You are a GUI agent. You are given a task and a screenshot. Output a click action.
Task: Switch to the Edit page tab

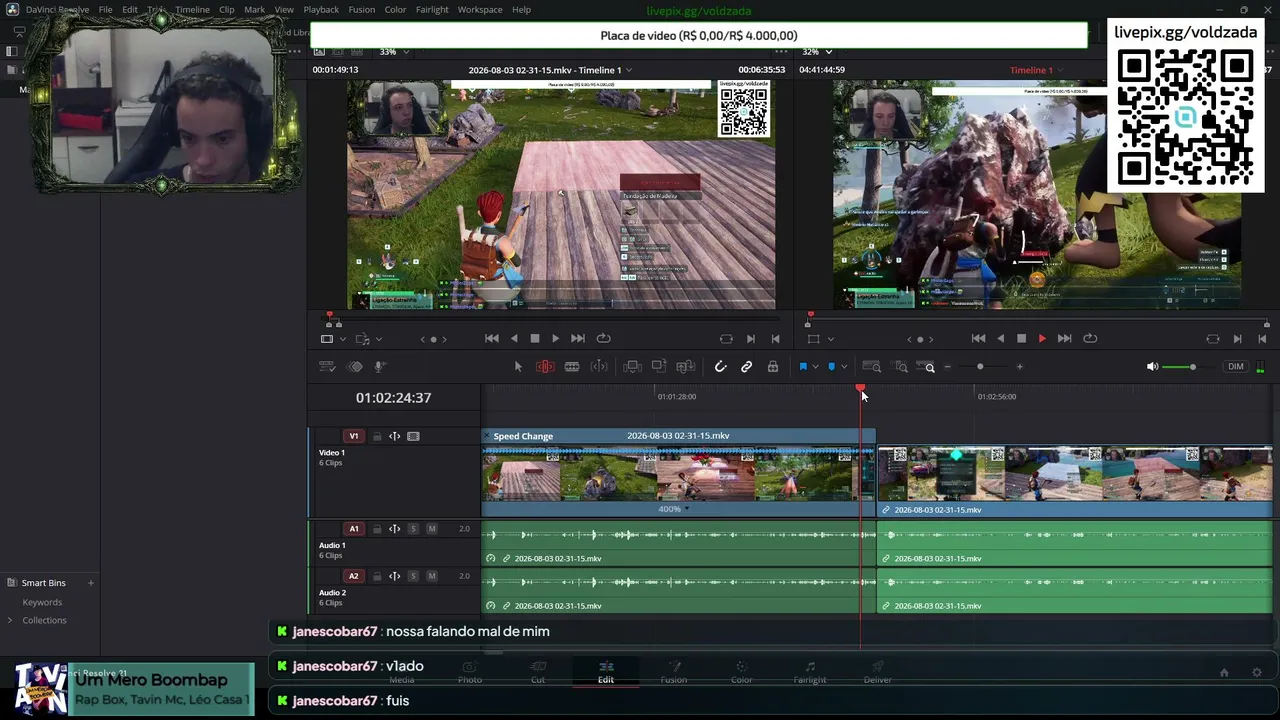tap(606, 672)
